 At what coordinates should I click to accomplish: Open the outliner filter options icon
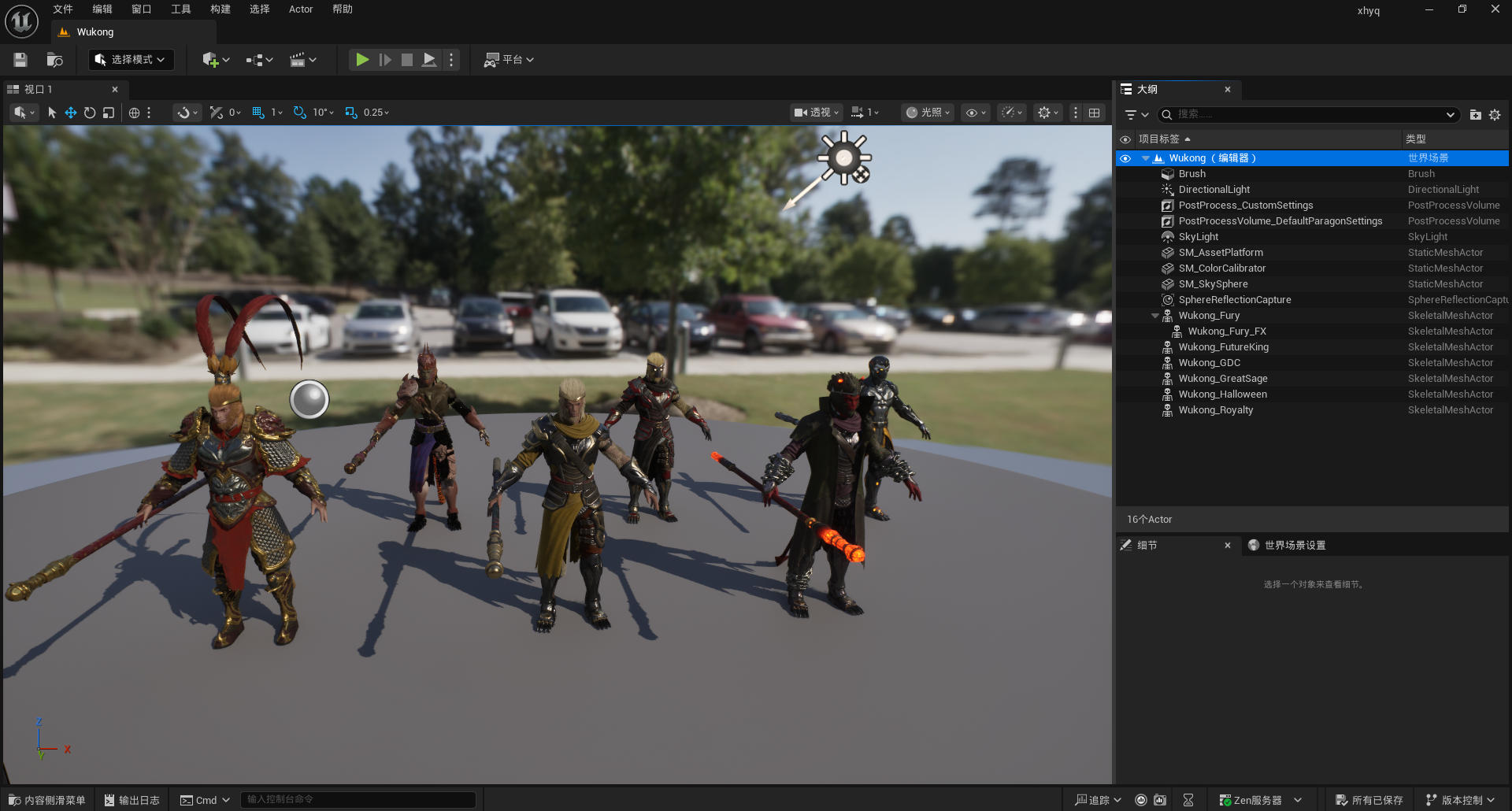(x=1136, y=115)
